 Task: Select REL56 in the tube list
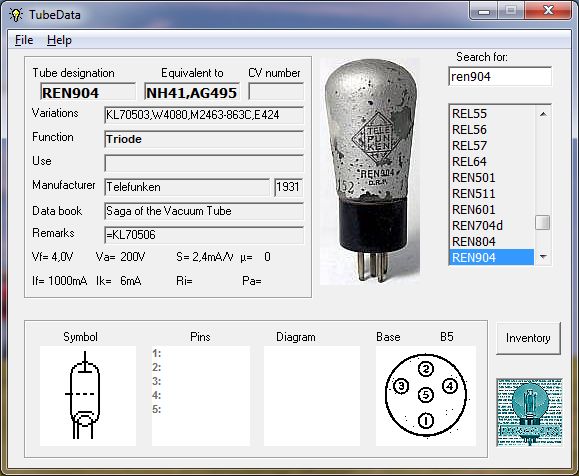click(x=491, y=130)
